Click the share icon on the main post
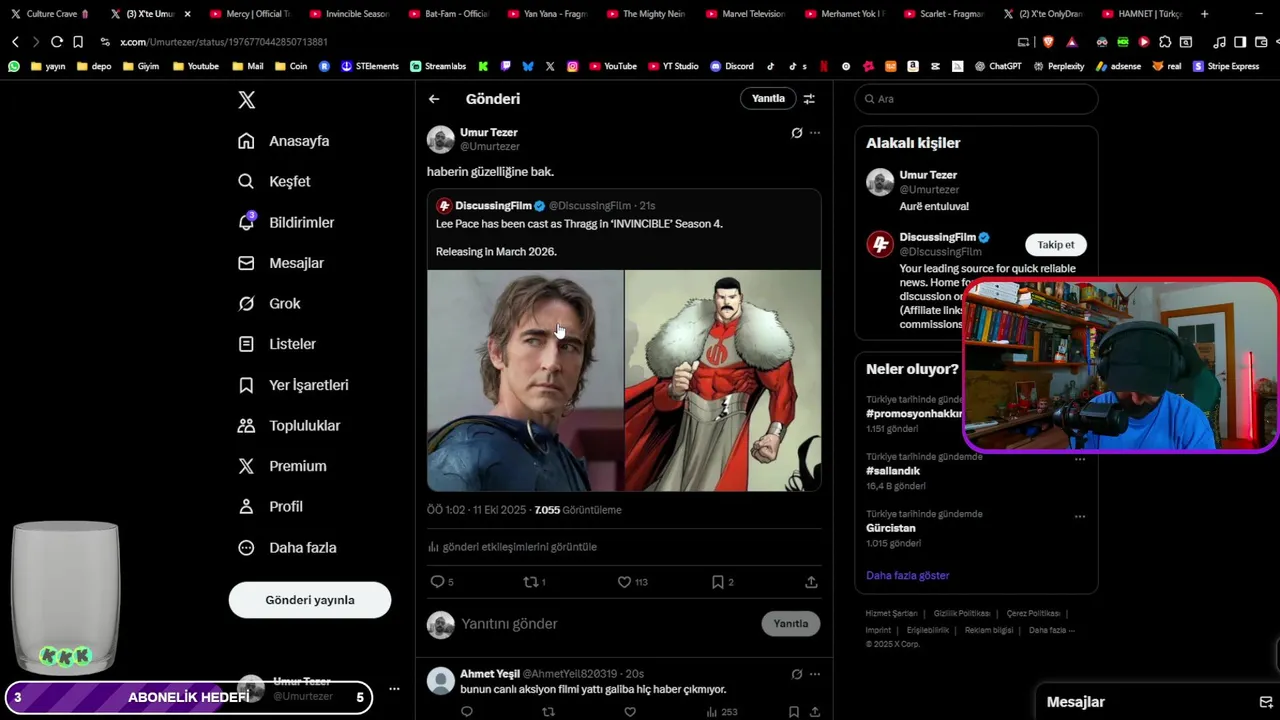 tap(811, 582)
